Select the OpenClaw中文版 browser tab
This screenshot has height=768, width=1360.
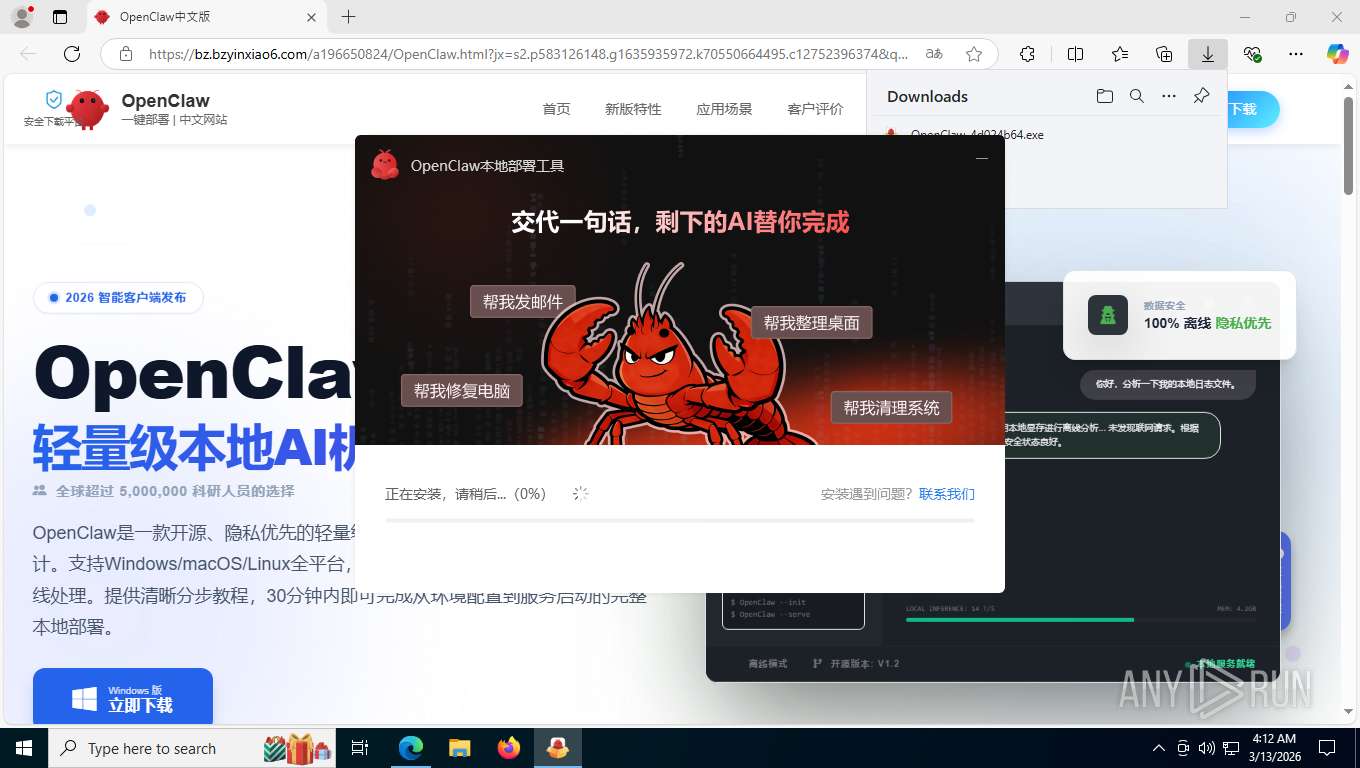(206, 17)
